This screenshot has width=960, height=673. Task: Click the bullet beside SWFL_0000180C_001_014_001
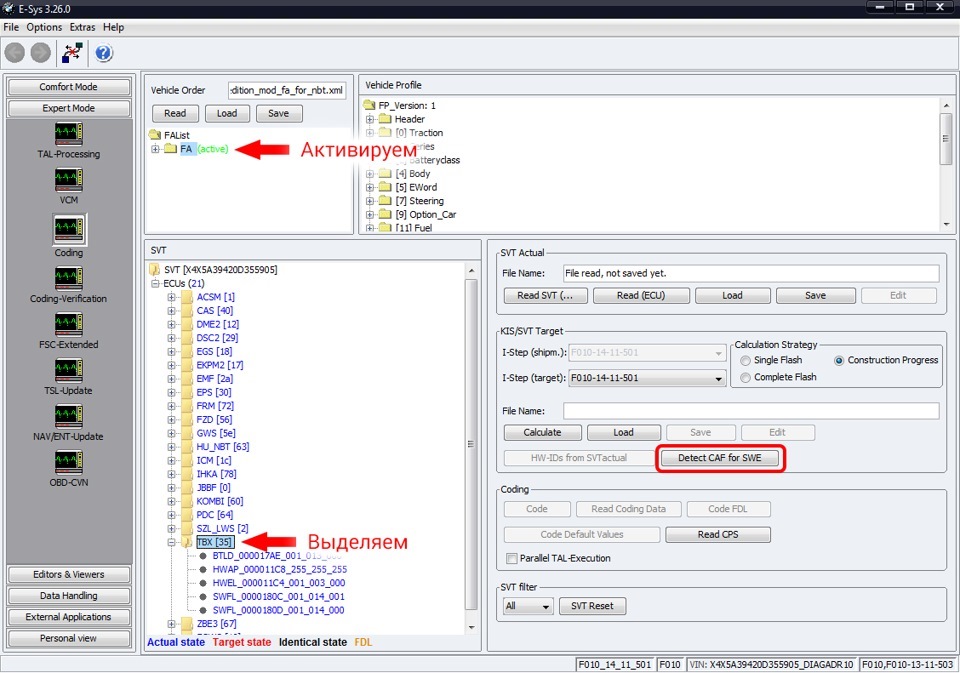click(203, 596)
